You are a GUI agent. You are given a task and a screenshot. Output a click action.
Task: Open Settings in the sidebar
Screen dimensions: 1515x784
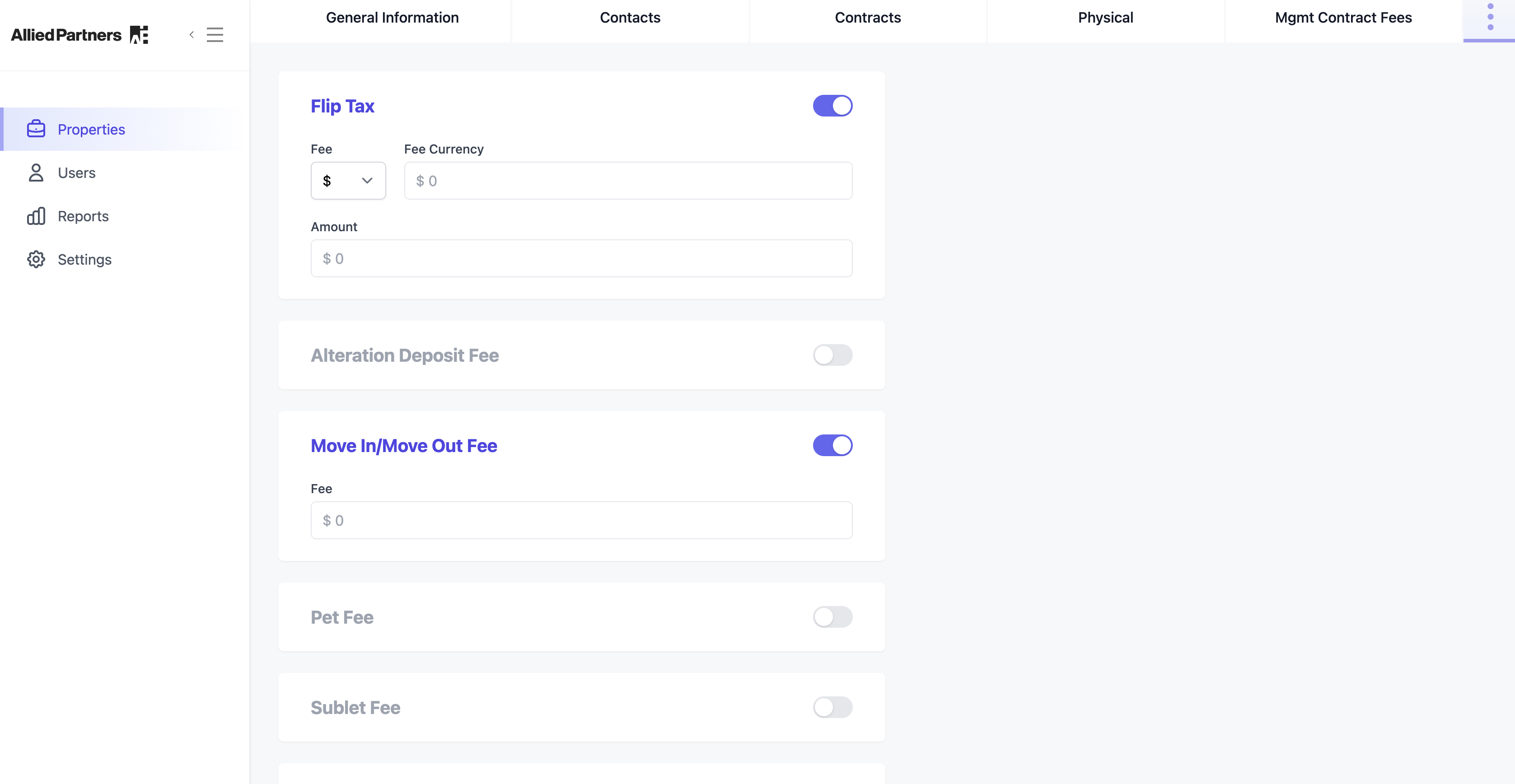coord(125,259)
